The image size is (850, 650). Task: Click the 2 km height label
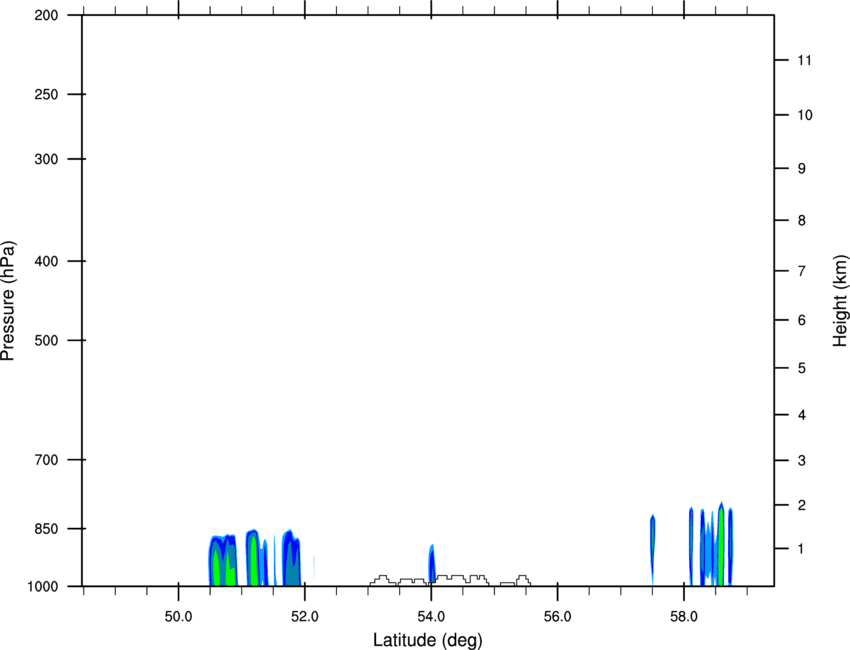pyautogui.click(x=802, y=505)
